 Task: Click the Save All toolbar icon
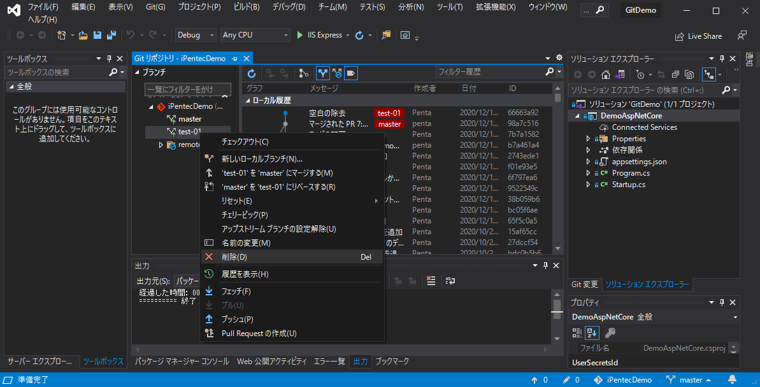111,35
